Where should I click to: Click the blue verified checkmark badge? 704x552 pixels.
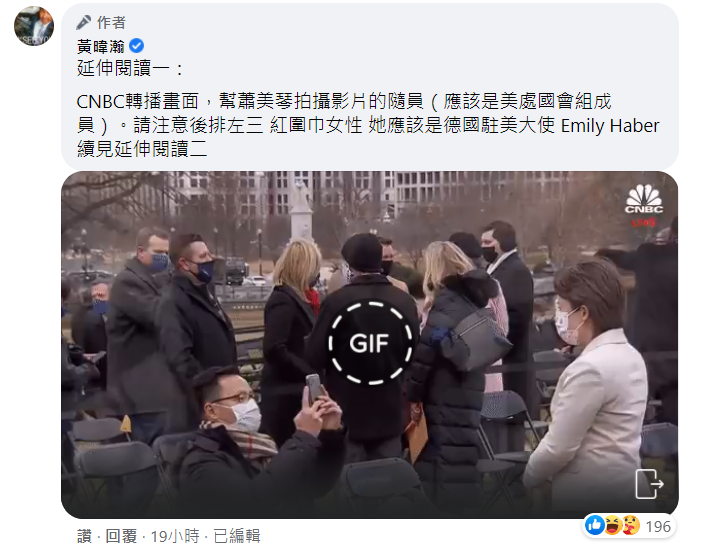point(136,46)
